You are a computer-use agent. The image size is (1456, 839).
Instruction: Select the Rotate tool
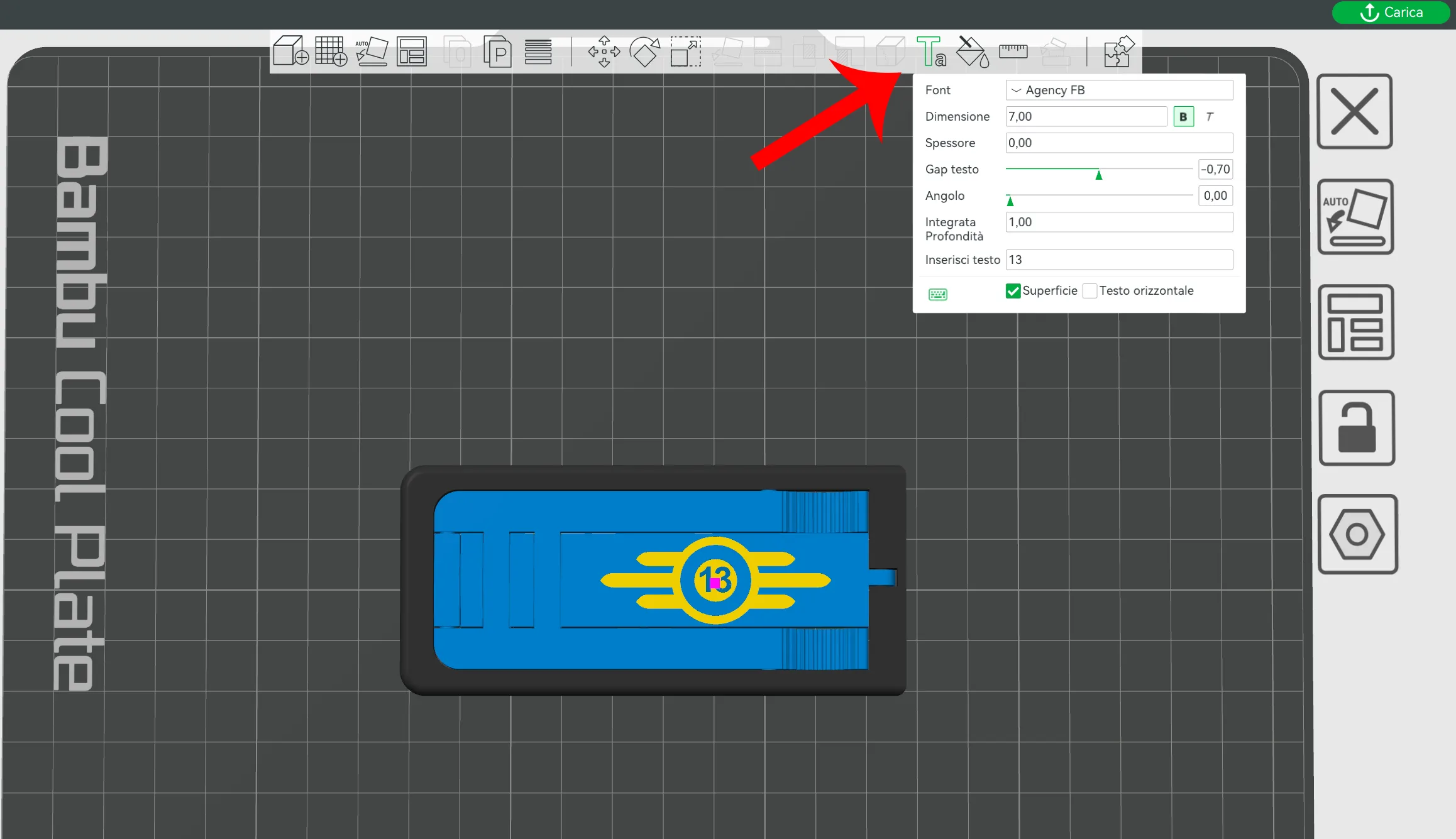coord(645,51)
